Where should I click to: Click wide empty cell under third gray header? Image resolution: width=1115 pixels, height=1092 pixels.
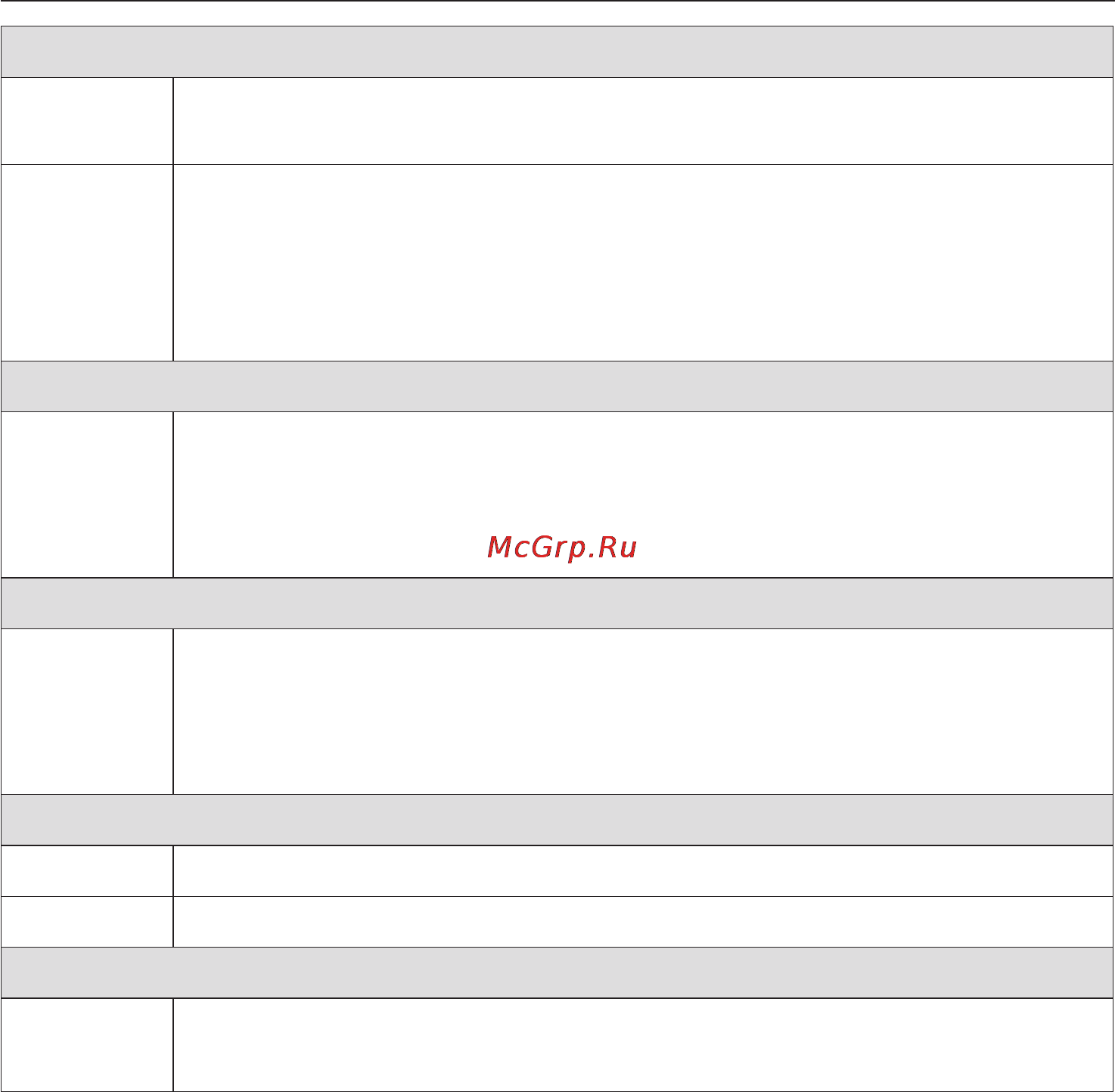(x=643, y=712)
